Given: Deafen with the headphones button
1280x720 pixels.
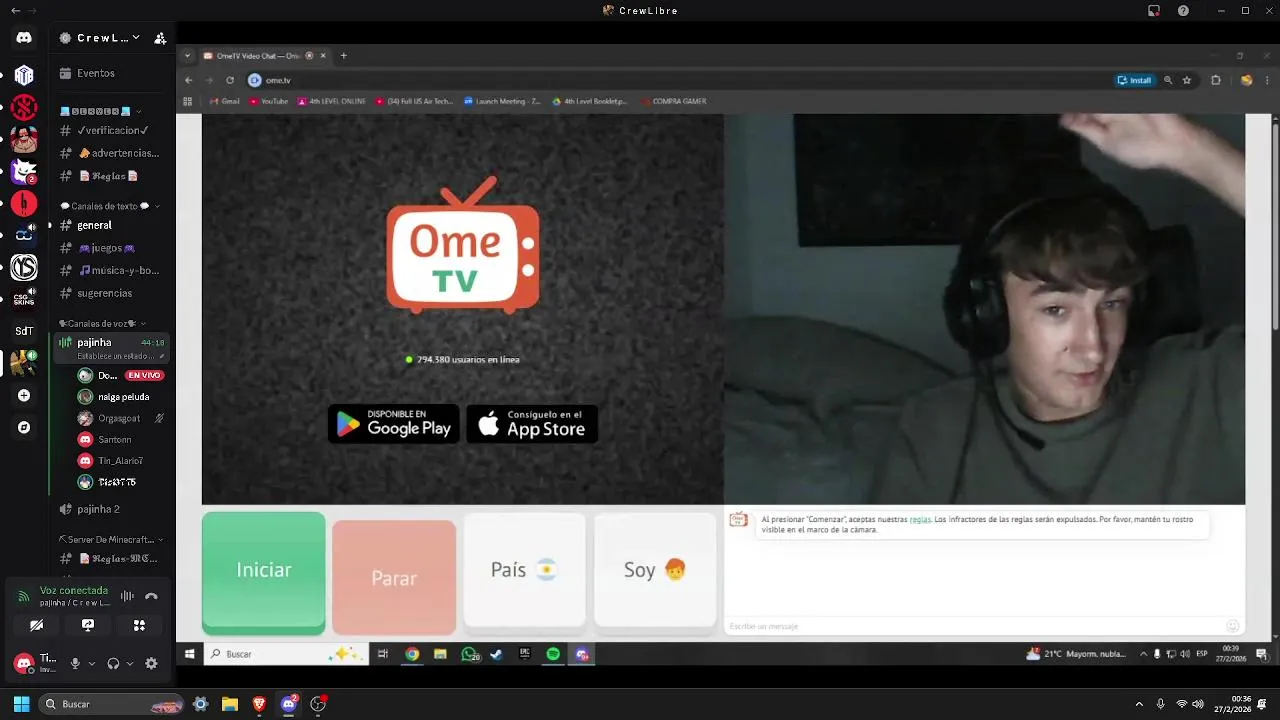Looking at the screenshot, I should [113, 663].
